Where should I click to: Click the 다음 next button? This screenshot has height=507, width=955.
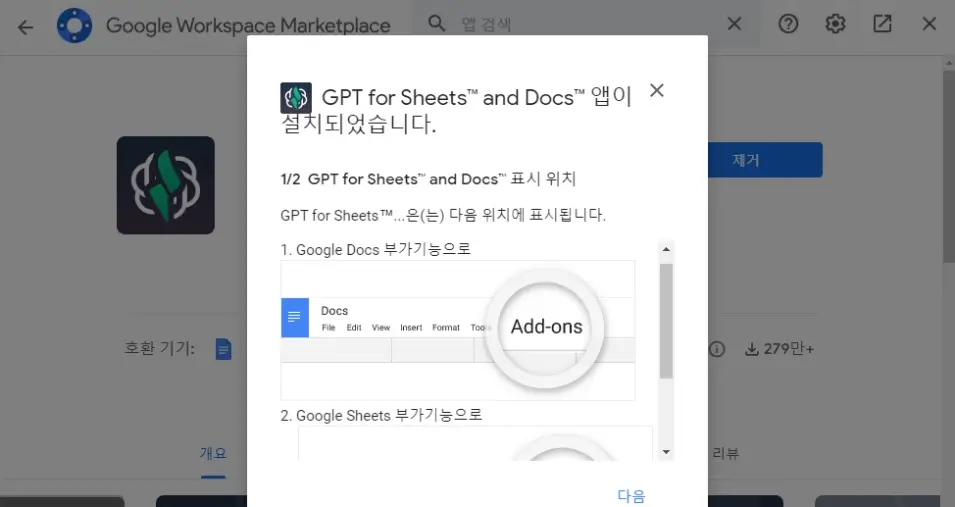point(631,495)
